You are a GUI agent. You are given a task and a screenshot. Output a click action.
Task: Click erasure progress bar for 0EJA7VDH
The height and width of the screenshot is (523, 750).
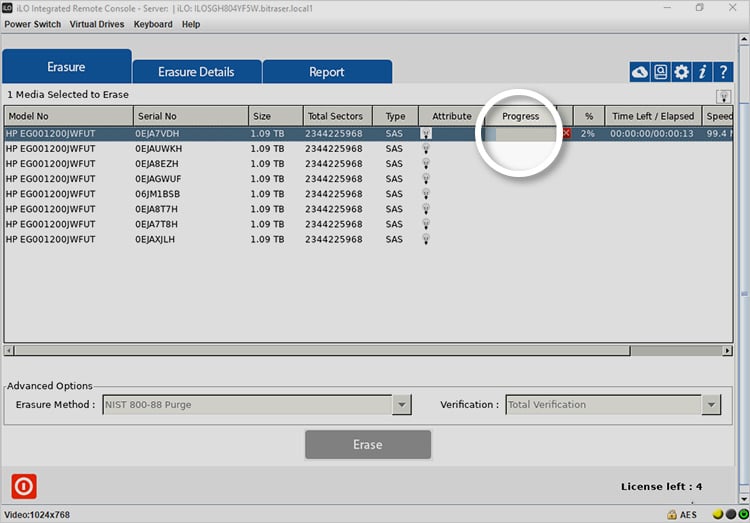click(x=522, y=134)
